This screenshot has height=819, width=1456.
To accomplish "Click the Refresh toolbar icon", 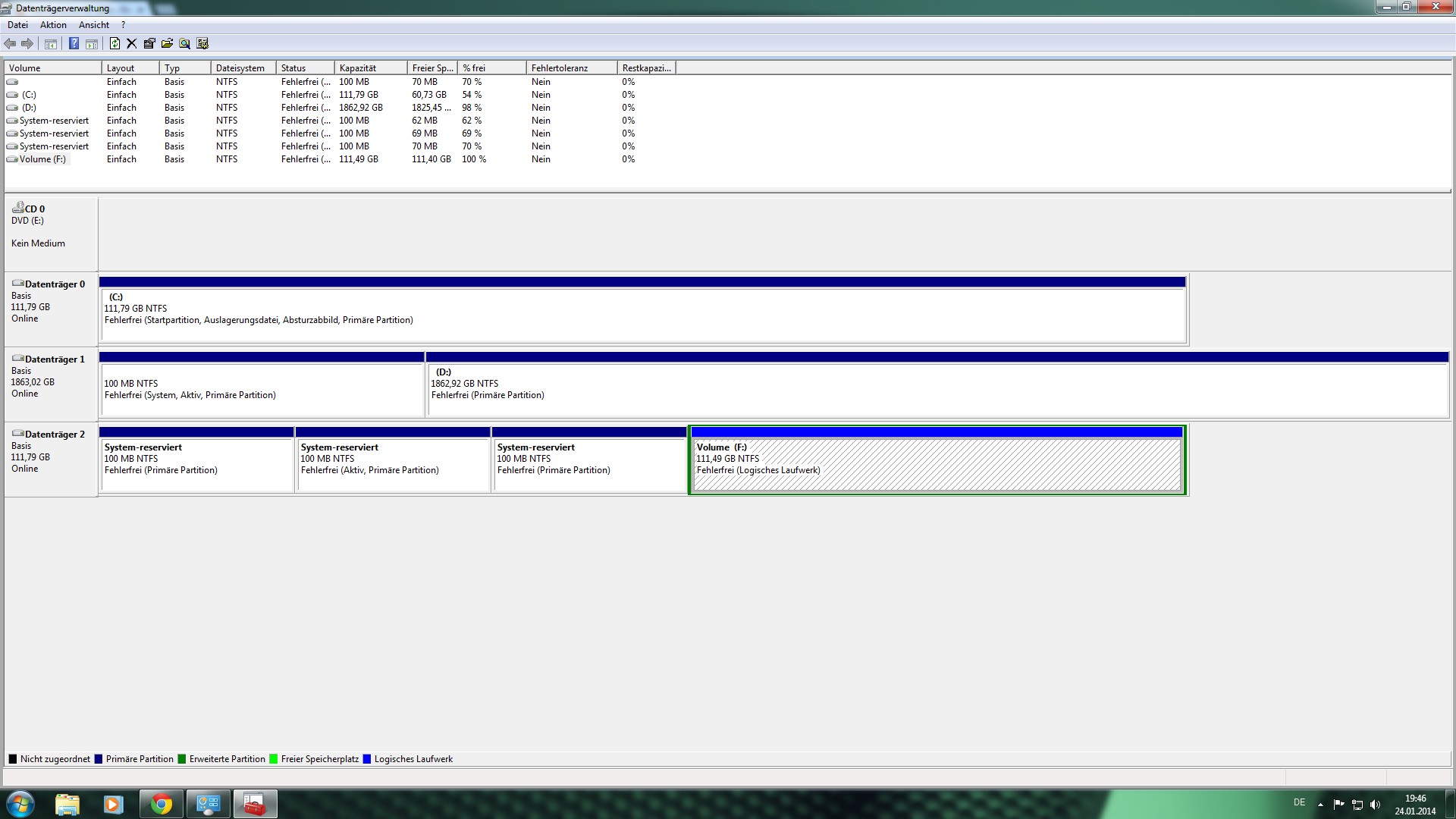I will coord(115,43).
